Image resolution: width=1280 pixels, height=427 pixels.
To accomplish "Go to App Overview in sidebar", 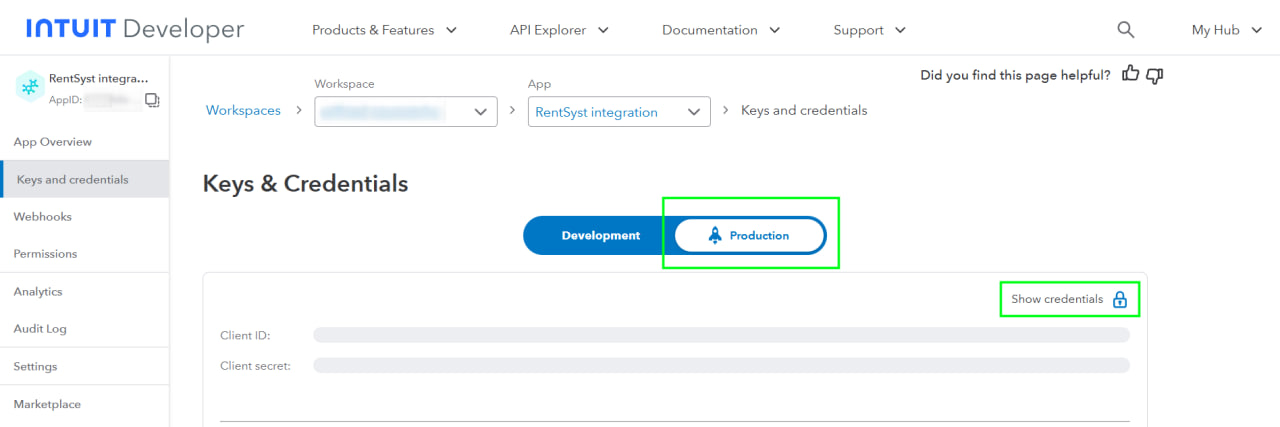I will coord(53,142).
